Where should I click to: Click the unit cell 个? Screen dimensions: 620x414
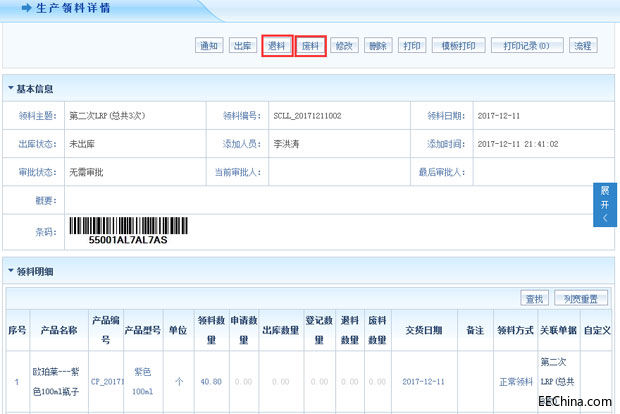click(x=179, y=382)
